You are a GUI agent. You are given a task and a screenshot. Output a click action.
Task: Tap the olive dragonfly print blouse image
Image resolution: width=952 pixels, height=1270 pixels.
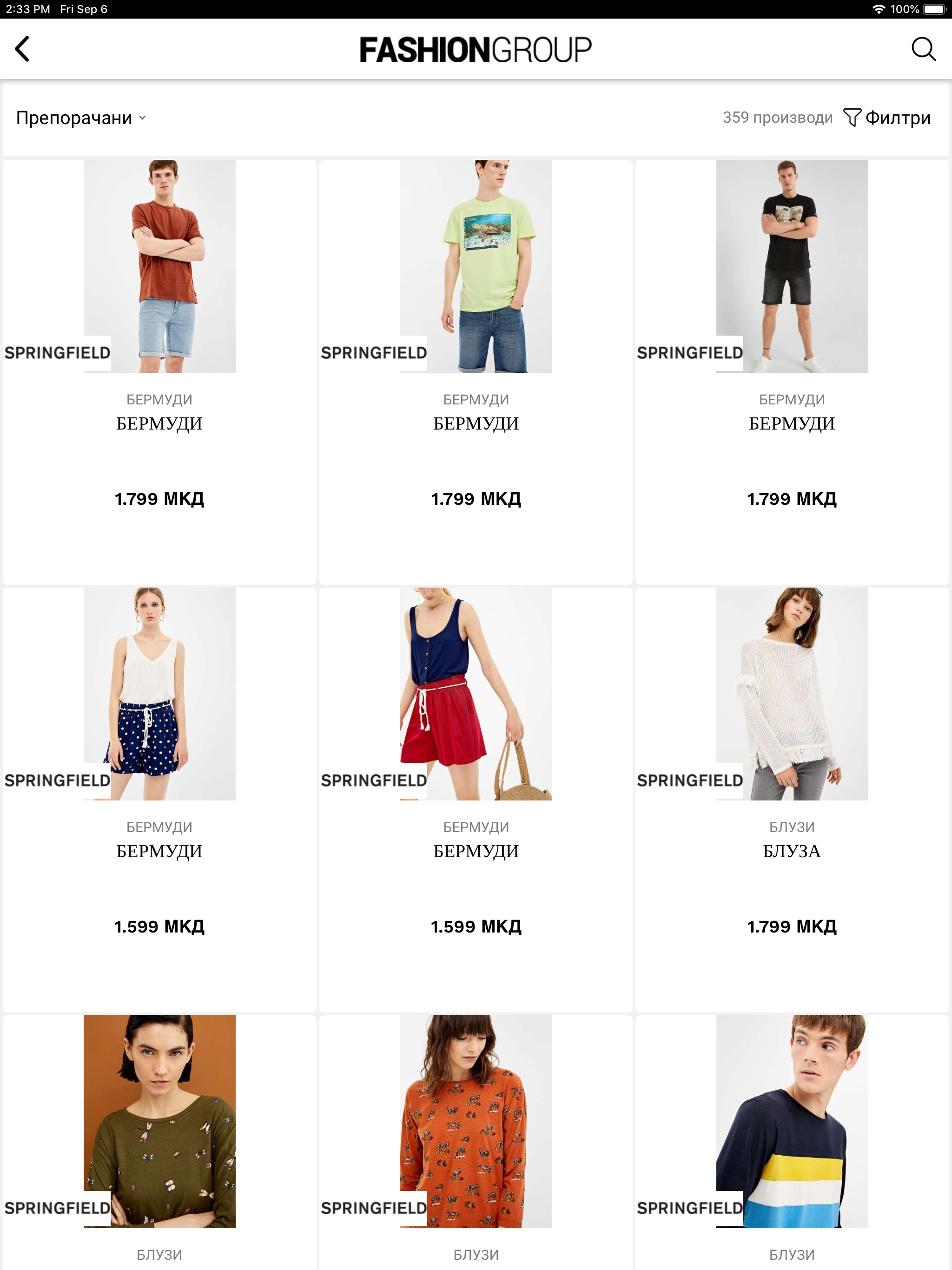(x=159, y=1121)
